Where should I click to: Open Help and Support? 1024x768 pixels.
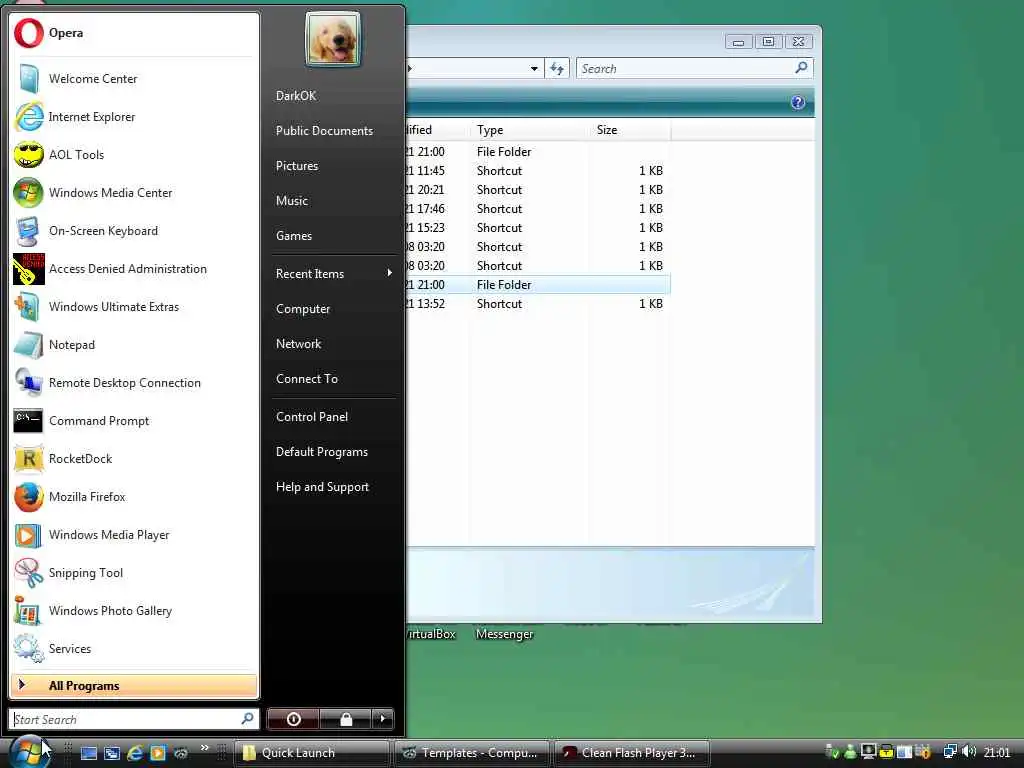click(x=322, y=487)
